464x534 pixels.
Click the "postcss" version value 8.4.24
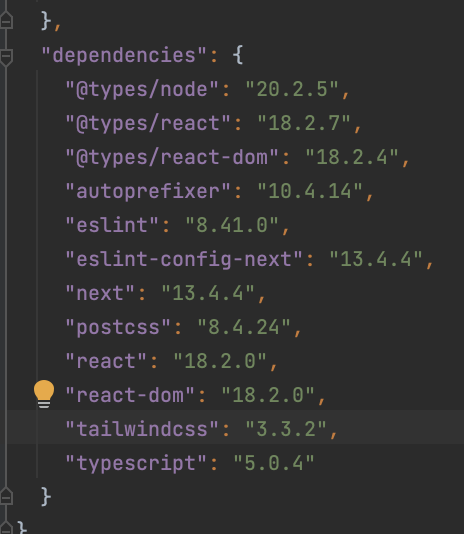tap(244, 328)
